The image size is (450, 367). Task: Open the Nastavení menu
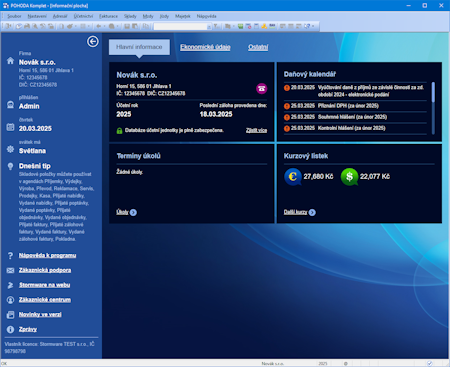click(37, 16)
